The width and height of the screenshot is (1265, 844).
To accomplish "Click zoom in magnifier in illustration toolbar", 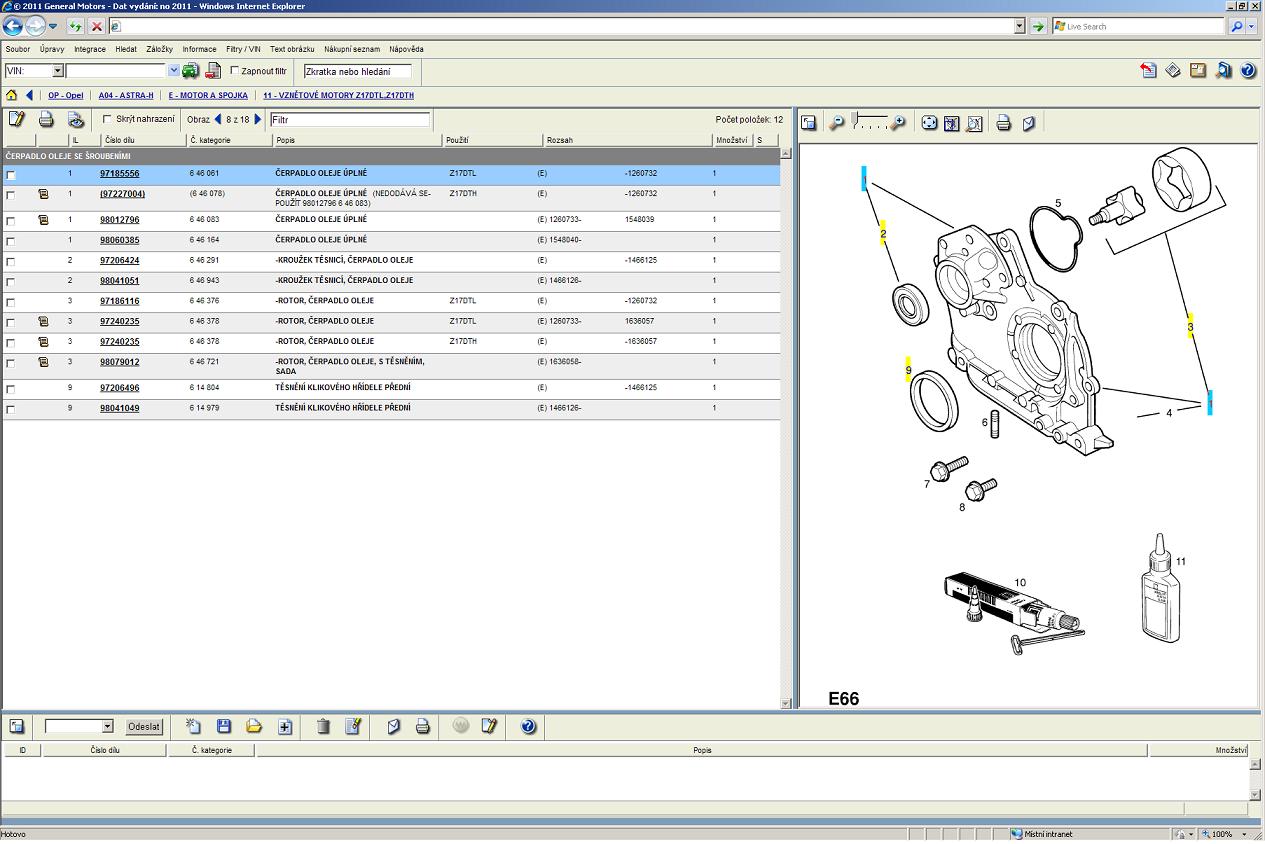I will click(x=898, y=123).
